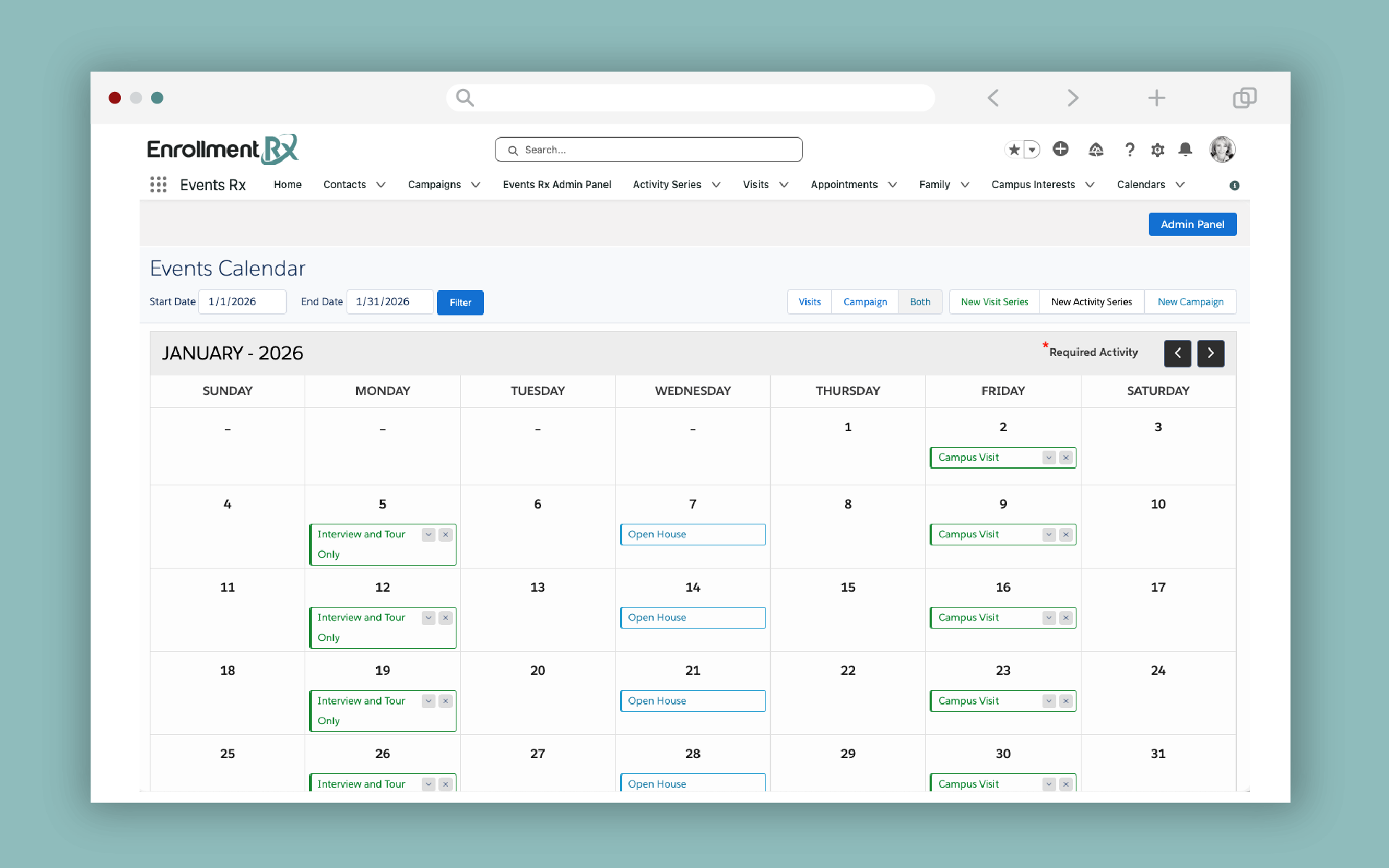
Task: Click the favorites star icon
Action: point(1014,150)
